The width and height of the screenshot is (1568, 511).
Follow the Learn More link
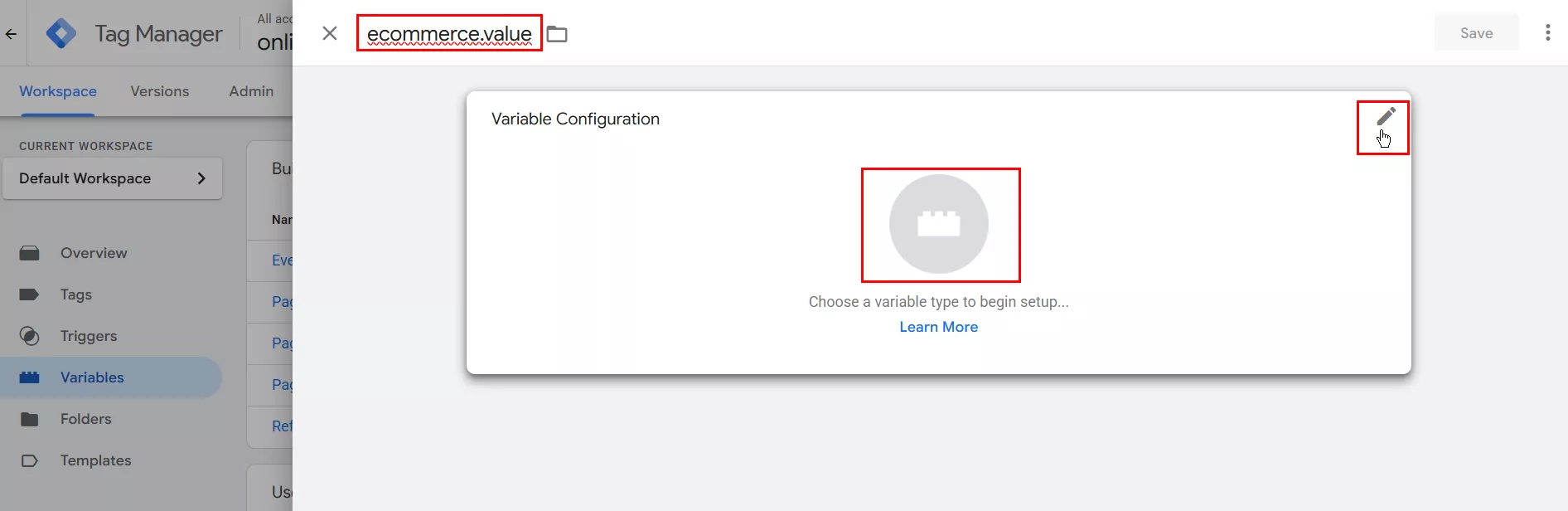tap(938, 327)
